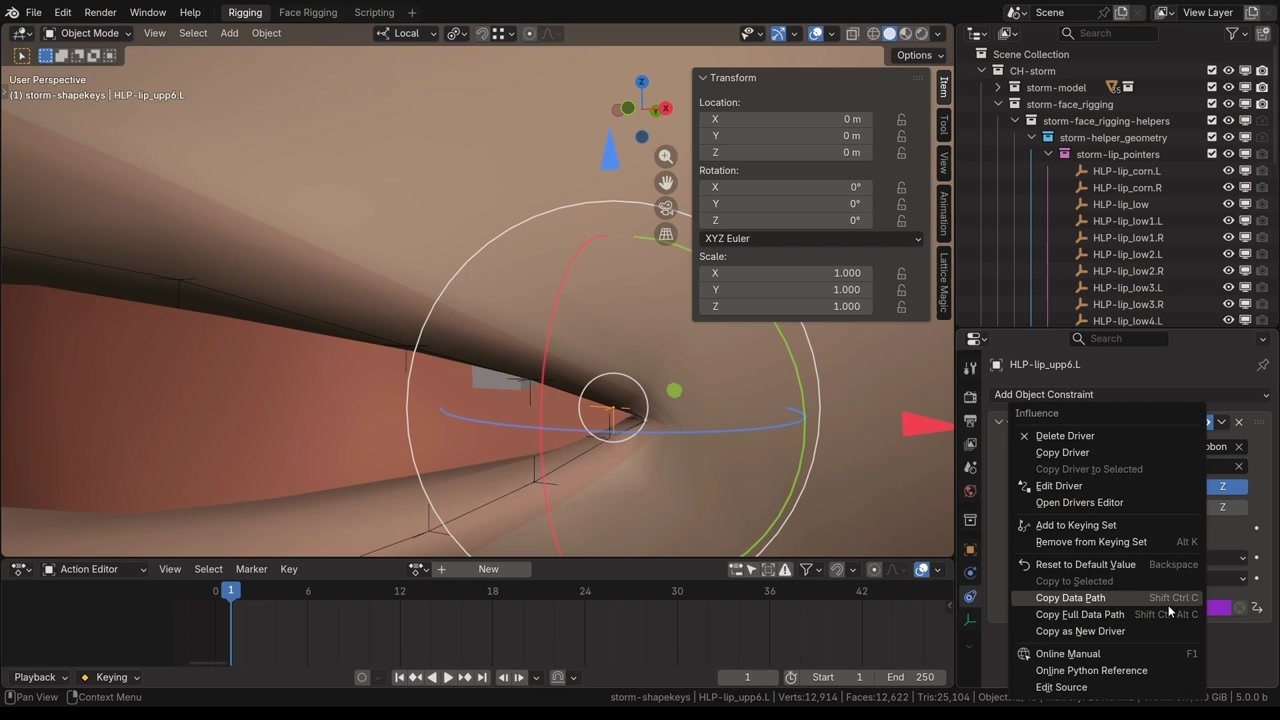Toggle storm-model collection checkbox
The height and width of the screenshot is (720, 1280).
pyautogui.click(x=1211, y=88)
